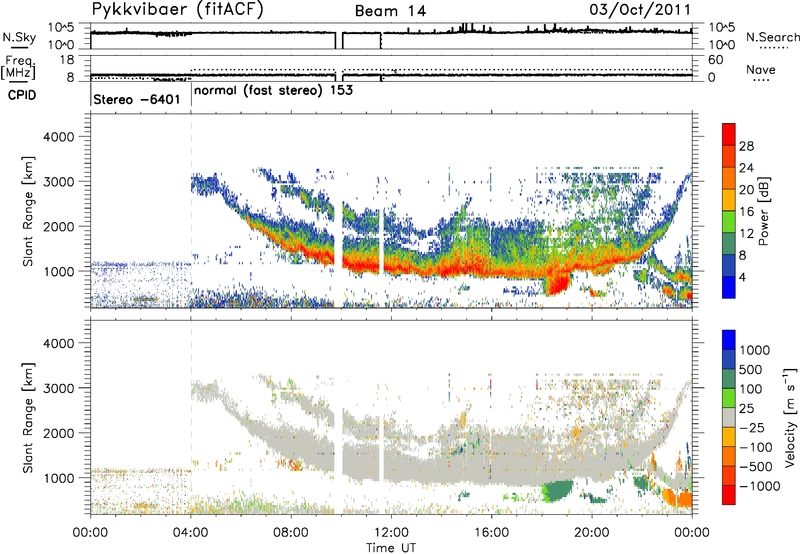800x554 pixels.
Task: Click the velocity panel Slant Range label
Action: pyautogui.click(x=28, y=418)
